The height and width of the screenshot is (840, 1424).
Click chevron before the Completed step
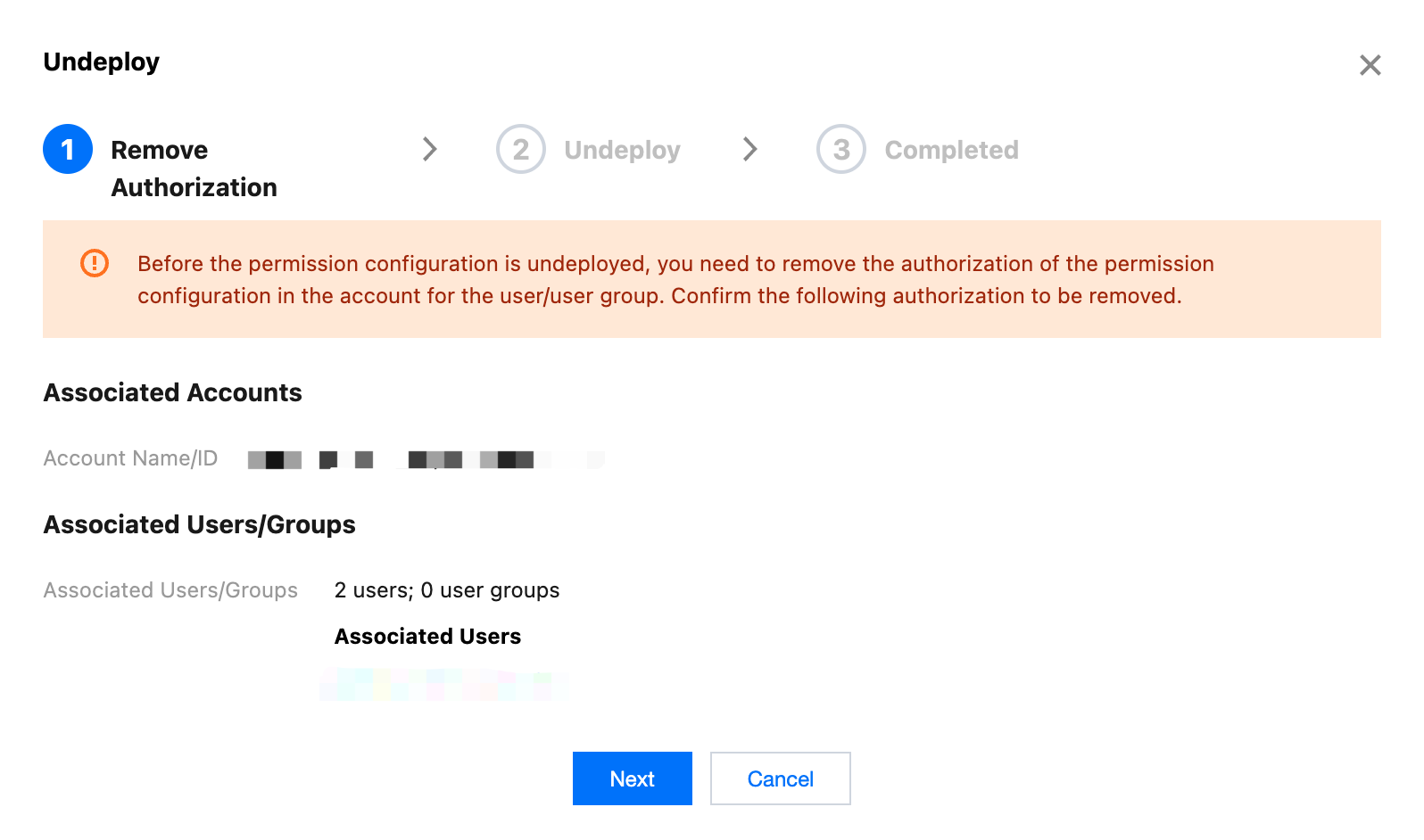tap(750, 149)
